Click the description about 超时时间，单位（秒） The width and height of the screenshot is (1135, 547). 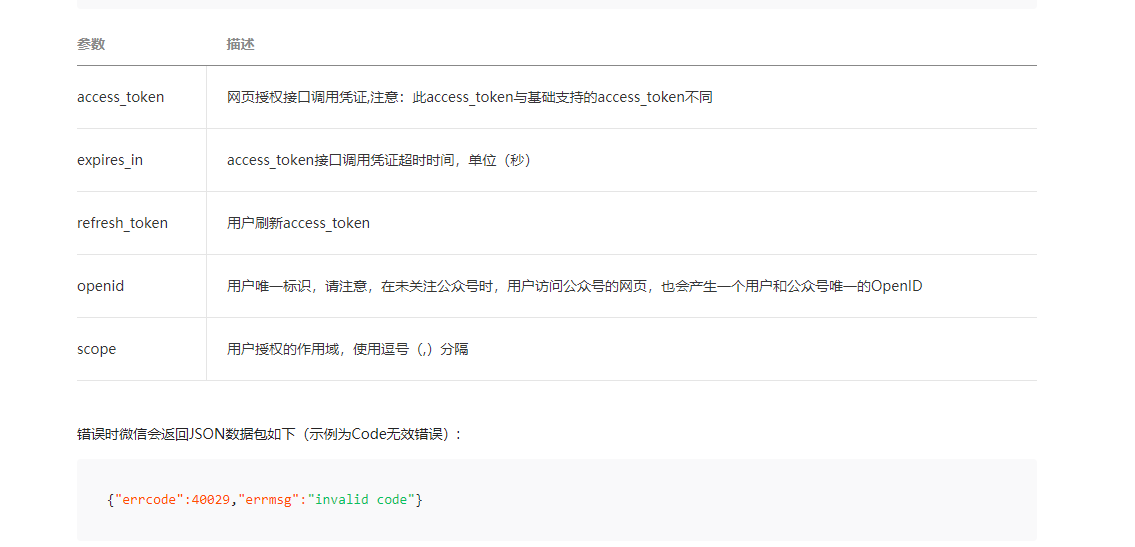coord(379,160)
